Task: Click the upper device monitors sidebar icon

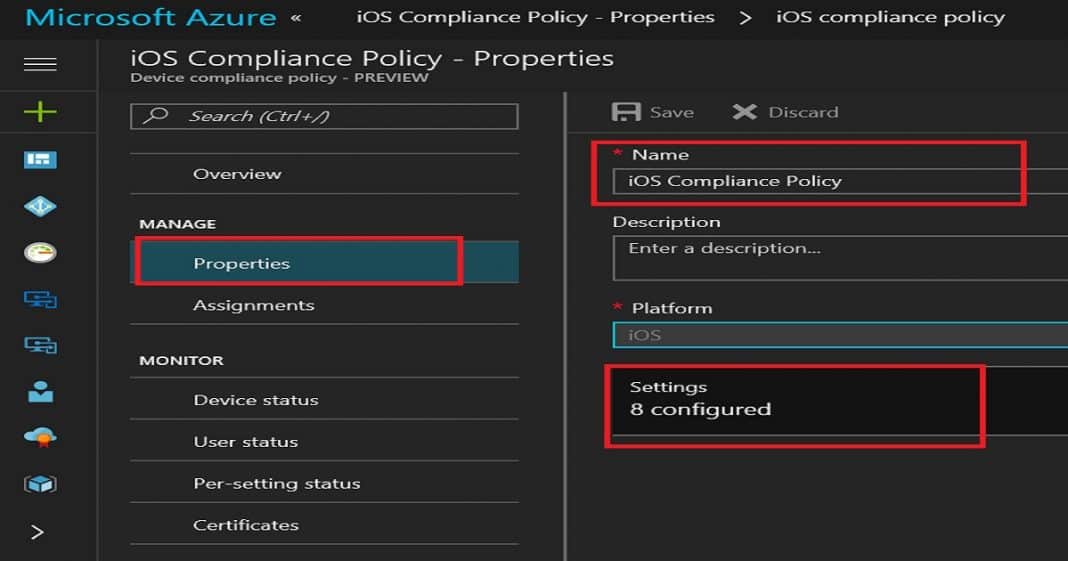Action: tap(40, 300)
